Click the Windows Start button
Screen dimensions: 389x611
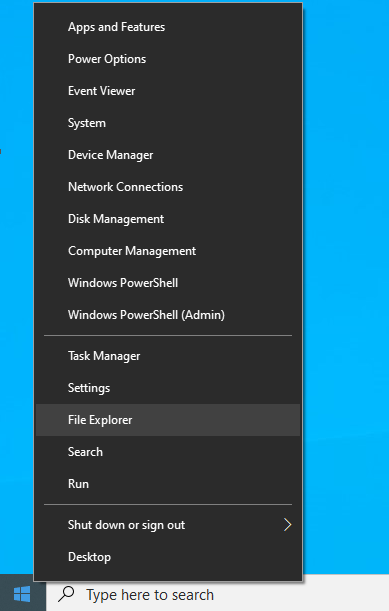22,594
